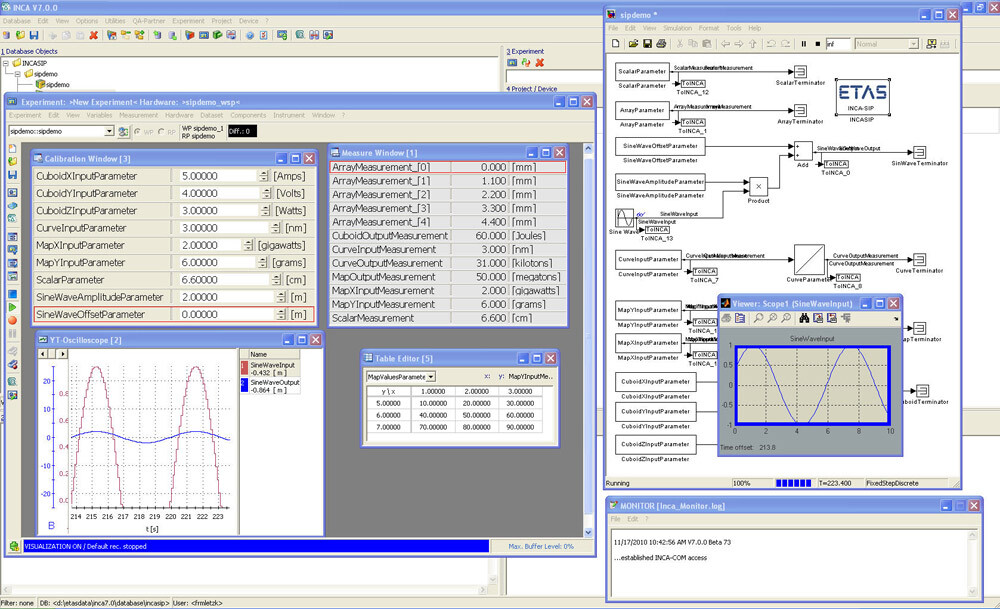
Task: Click the binoculars icon in INCA main toolbar
Action: [x=314, y=35]
